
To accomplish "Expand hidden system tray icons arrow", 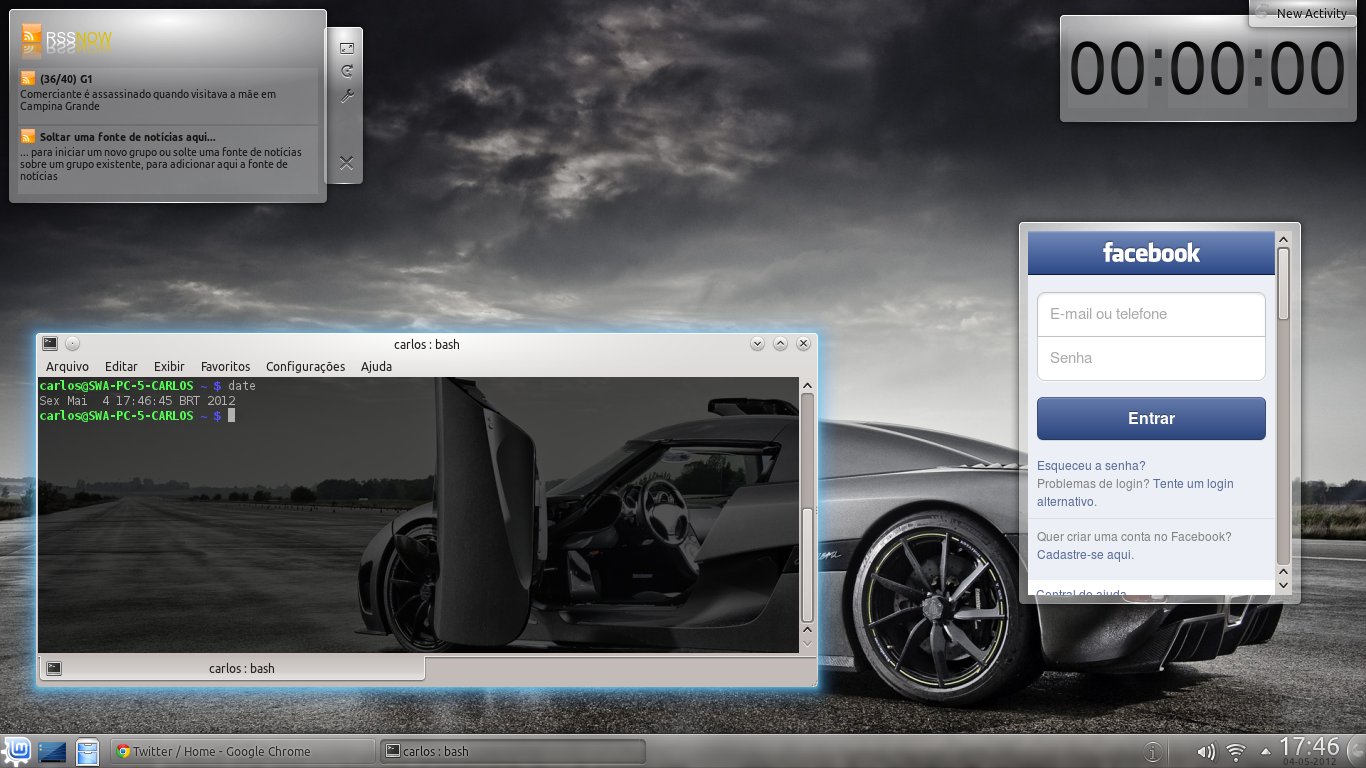I will [x=1266, y=751].
